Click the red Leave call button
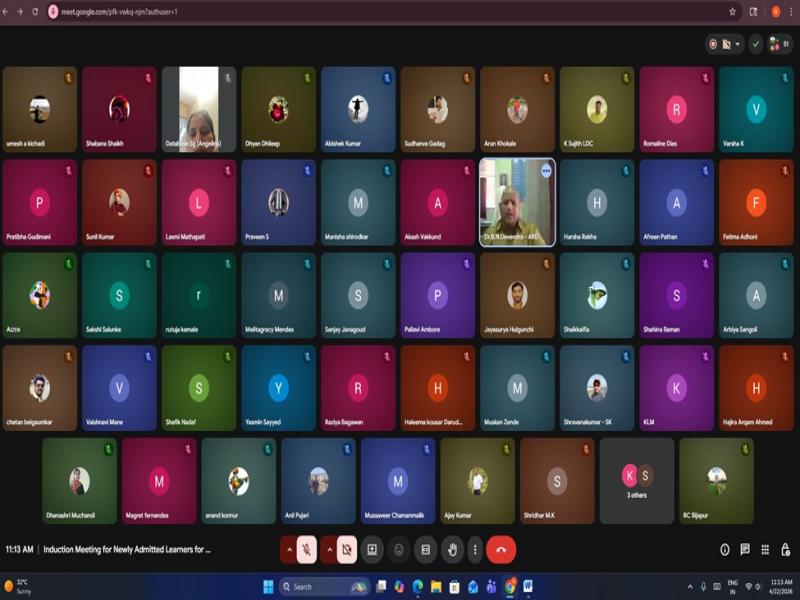800x600 pixels. coord(501,549)
